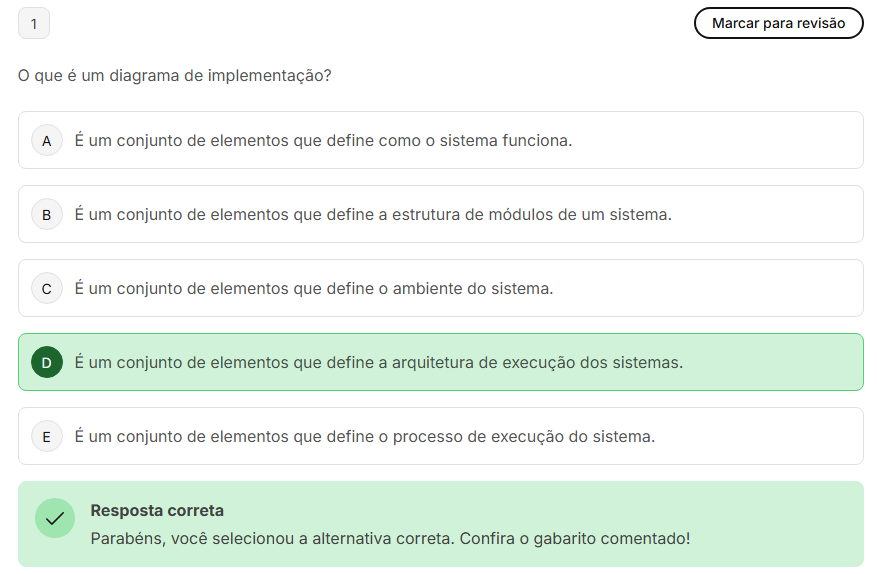Screen dimensions: 877x574
Task: Click highlighted answer 'arquitetura de execução dos sistemas'
Action: 537,363
